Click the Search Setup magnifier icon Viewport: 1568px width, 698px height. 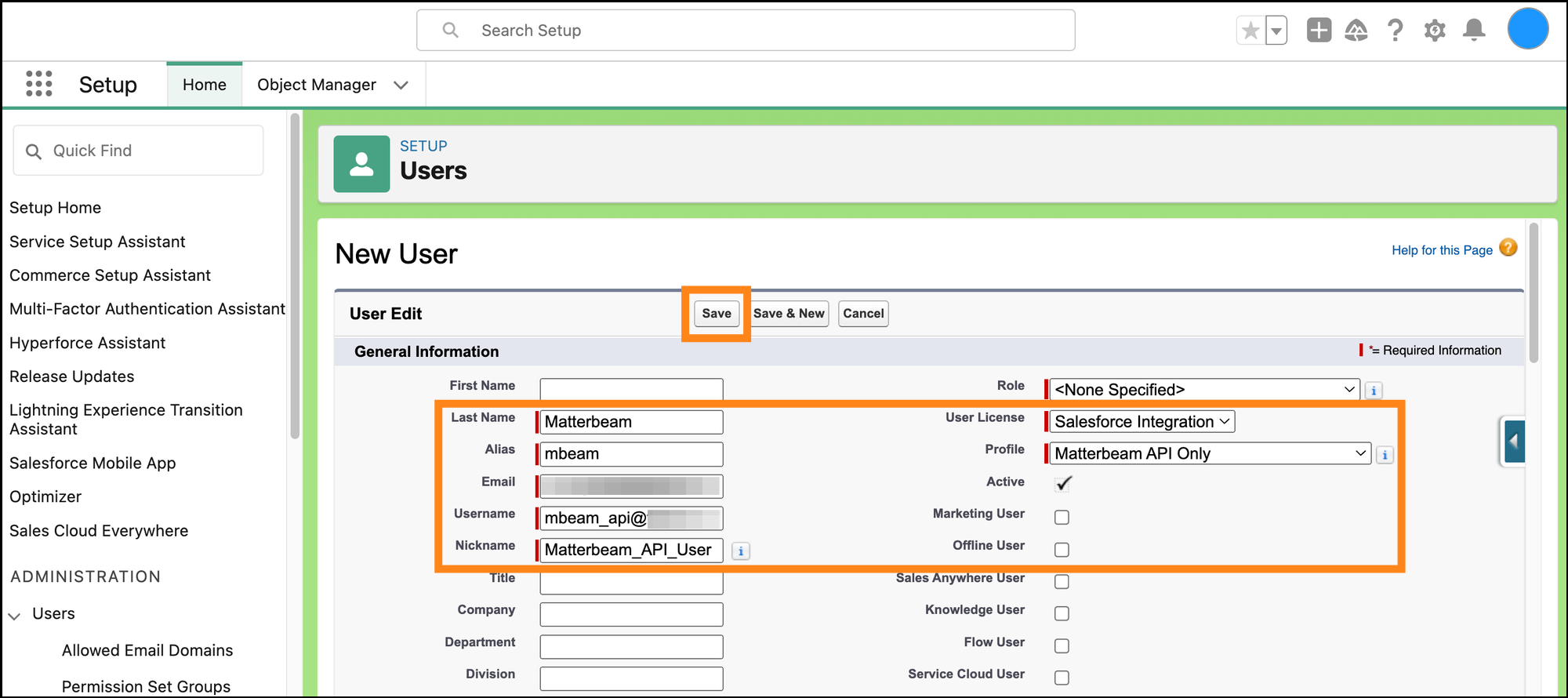(450, 30)
